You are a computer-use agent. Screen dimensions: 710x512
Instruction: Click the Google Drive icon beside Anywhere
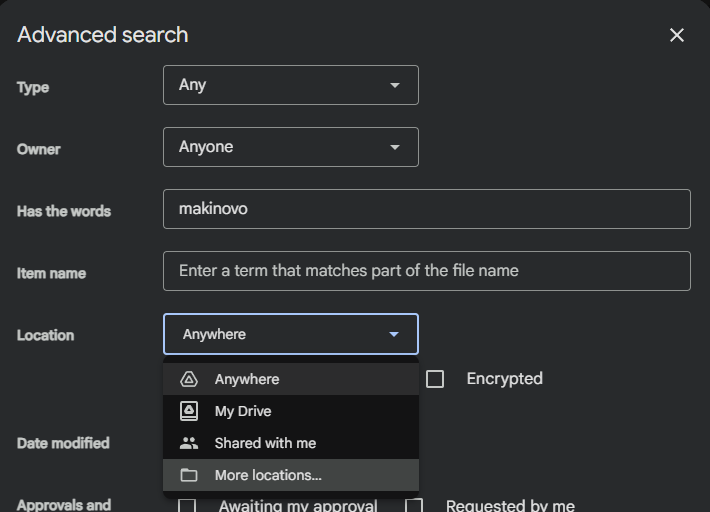click(189, 379)
